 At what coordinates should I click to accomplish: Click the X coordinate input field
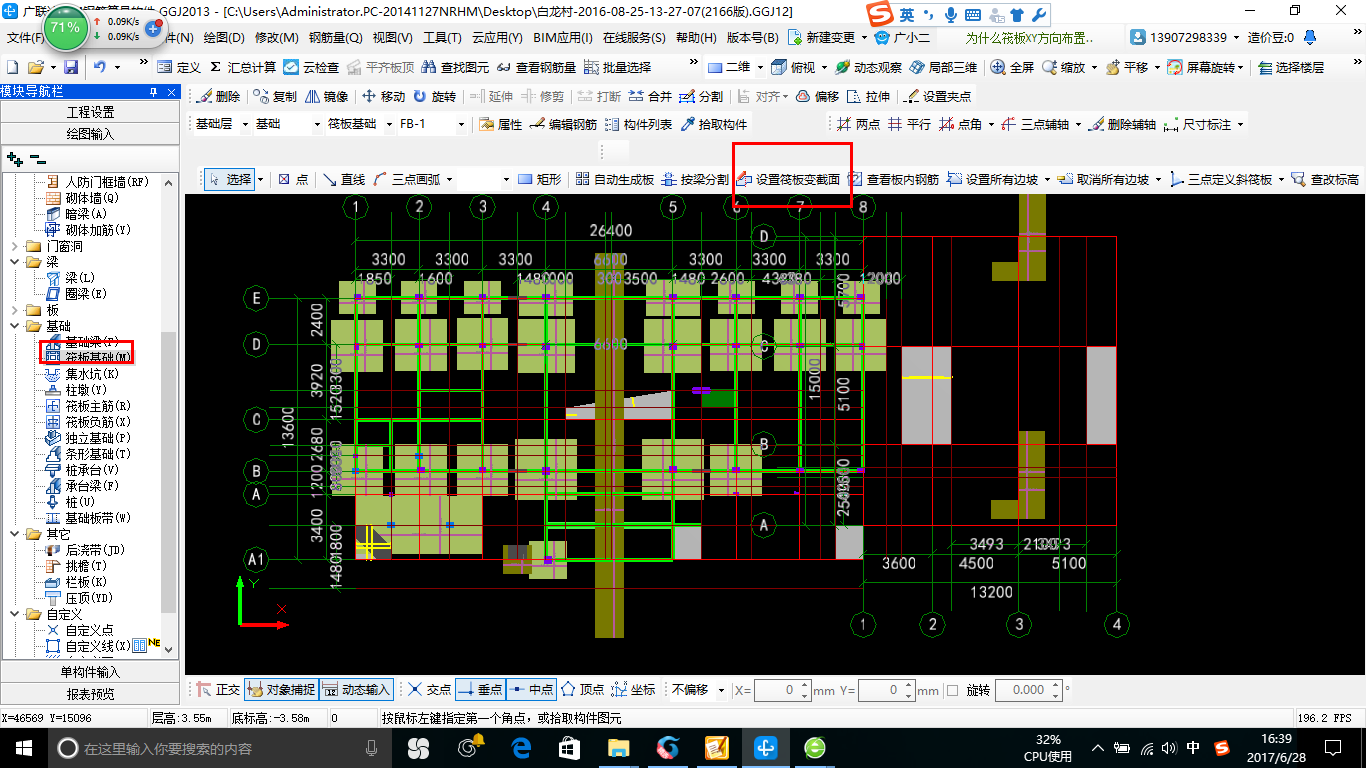point(781,690)
